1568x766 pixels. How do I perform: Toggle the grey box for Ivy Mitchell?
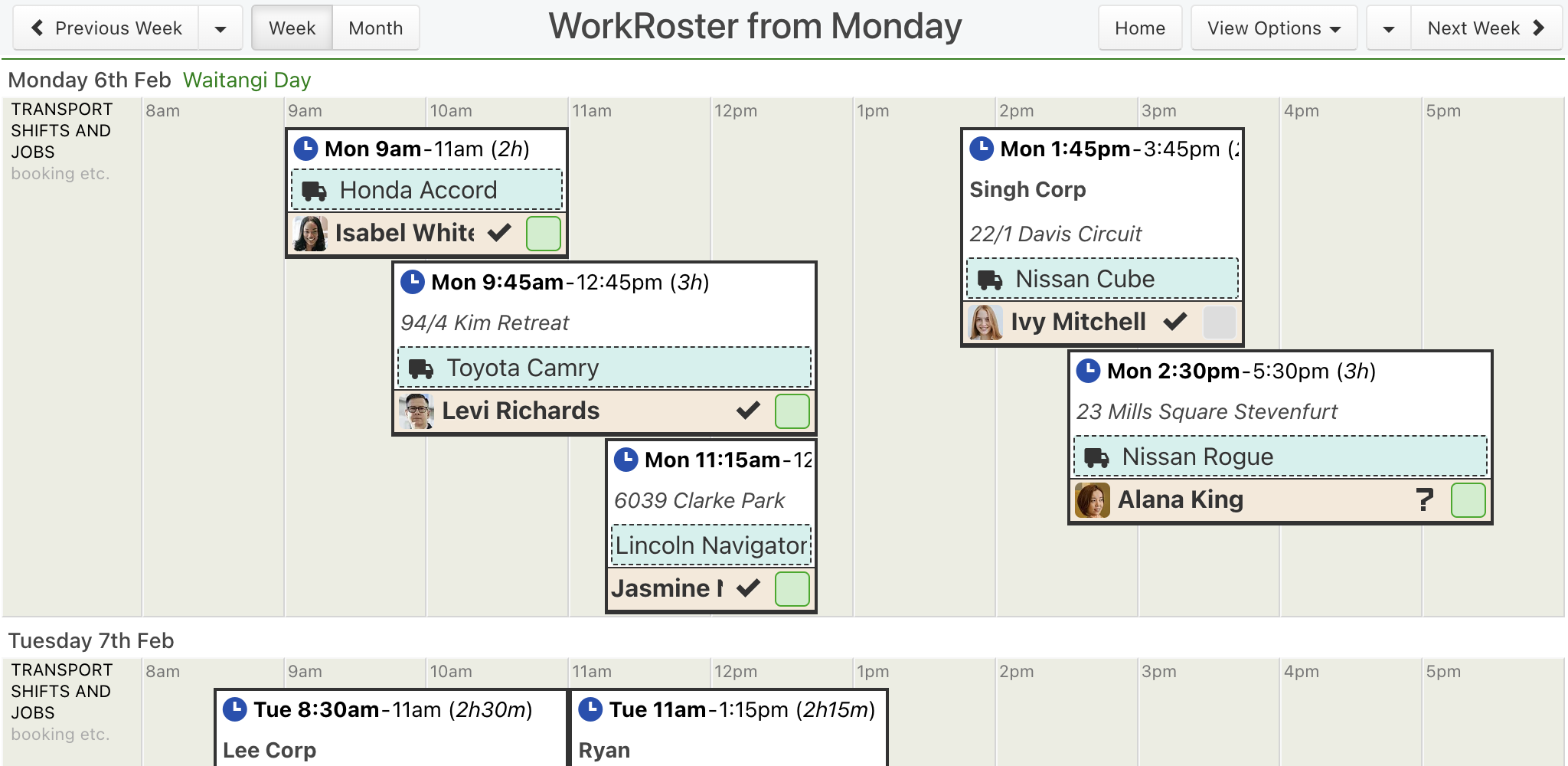coord(1220,322)
